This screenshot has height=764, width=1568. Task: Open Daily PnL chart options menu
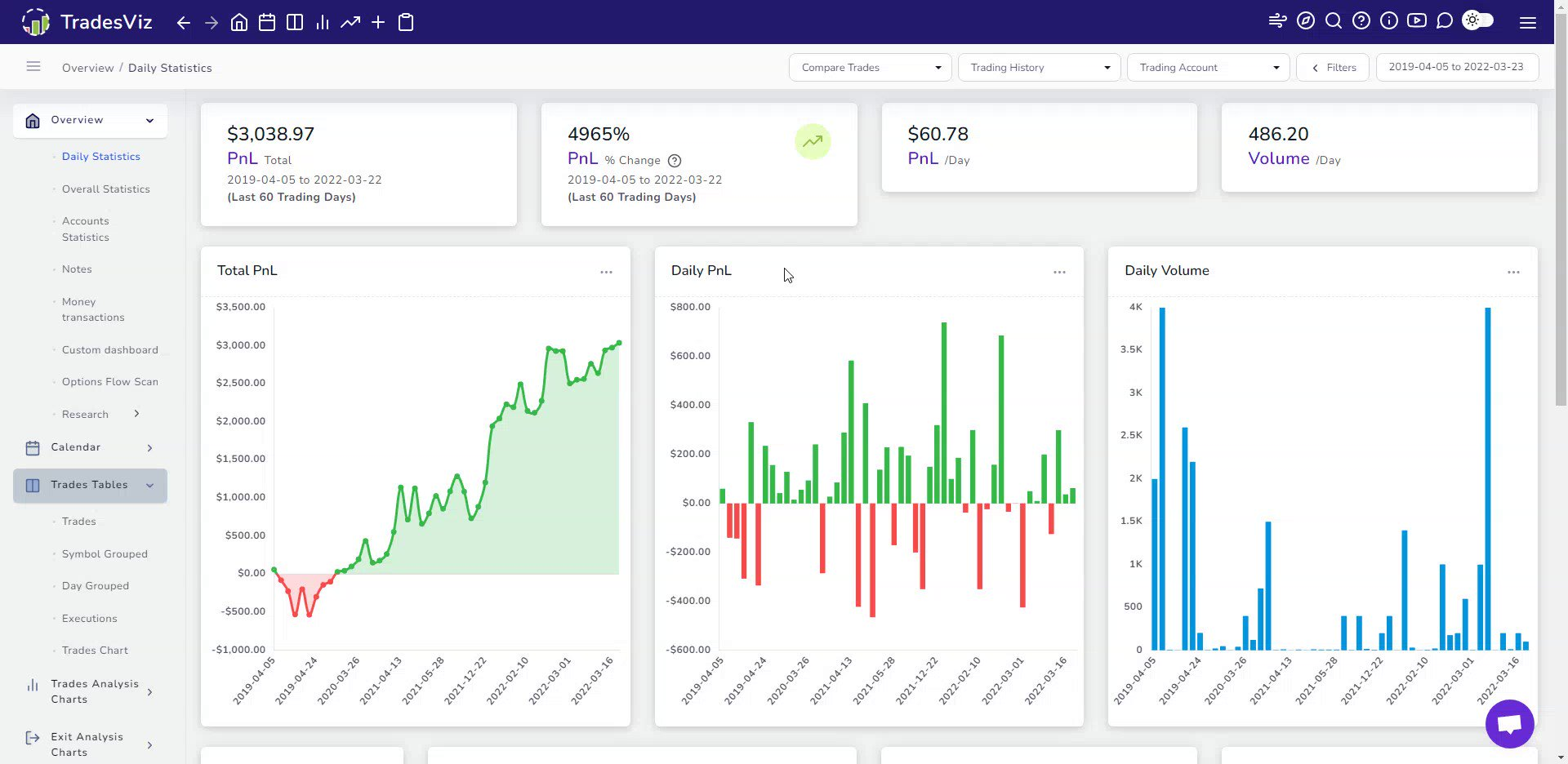(1059, 272)
